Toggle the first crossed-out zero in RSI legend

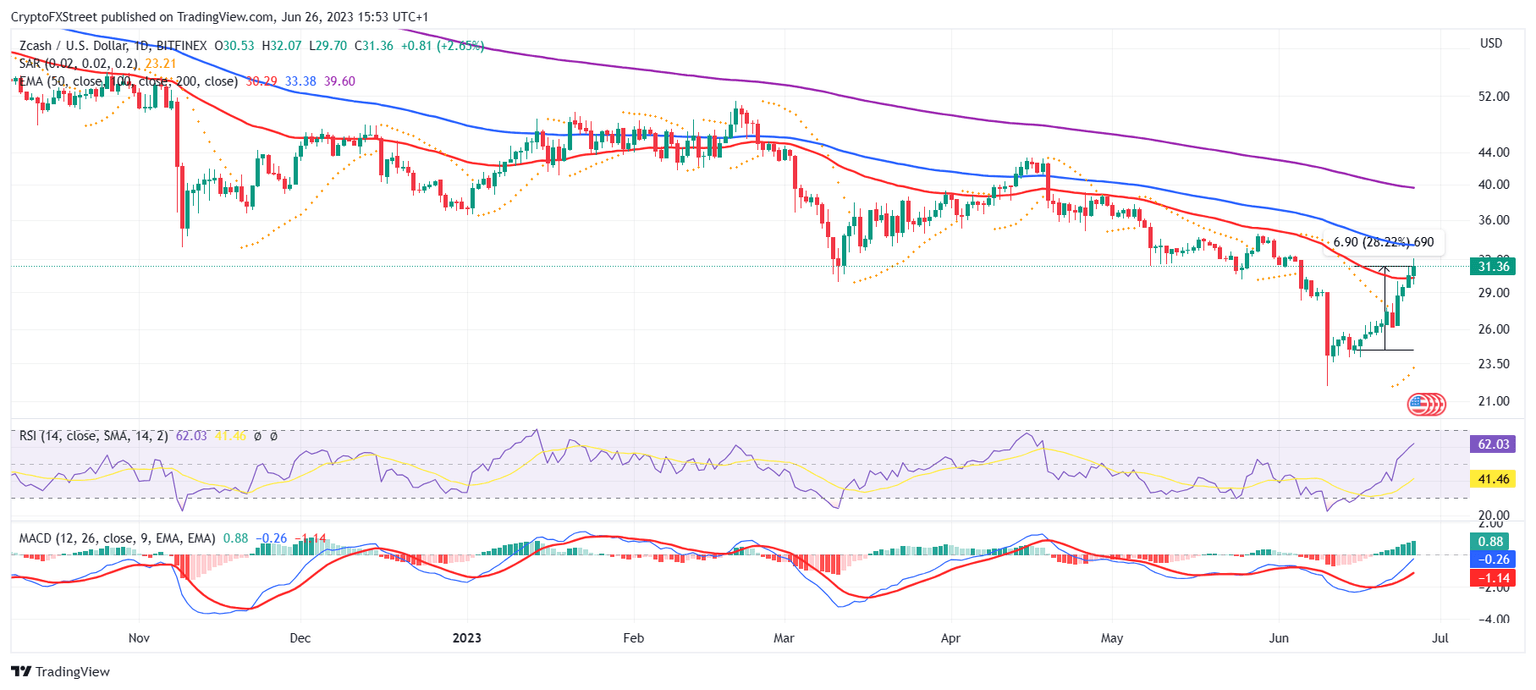click(x=258, y=436)
